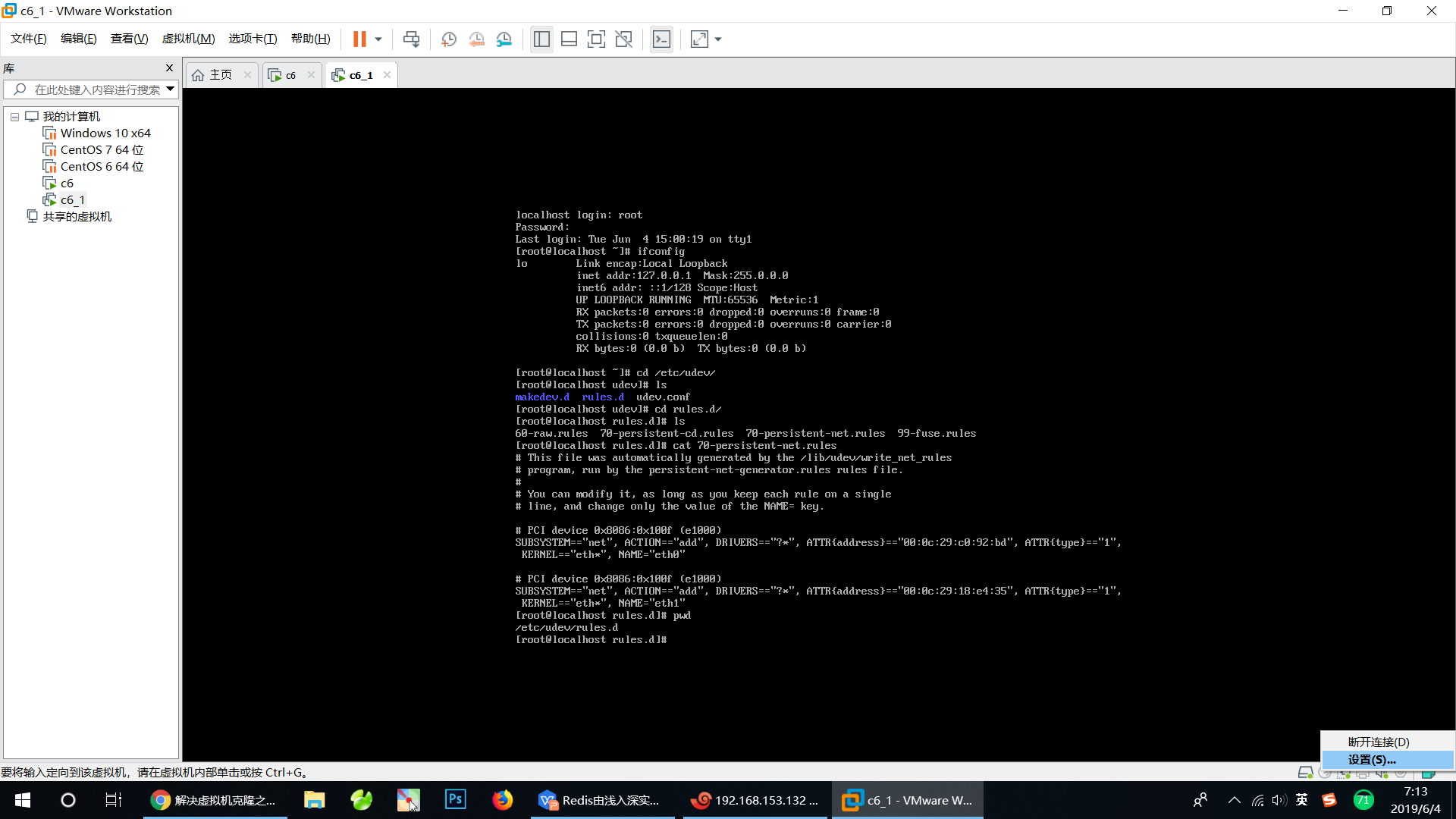Viewport: 1456px width, 819px height.
Task: Enter full screen mode
Action: point(596,39)
